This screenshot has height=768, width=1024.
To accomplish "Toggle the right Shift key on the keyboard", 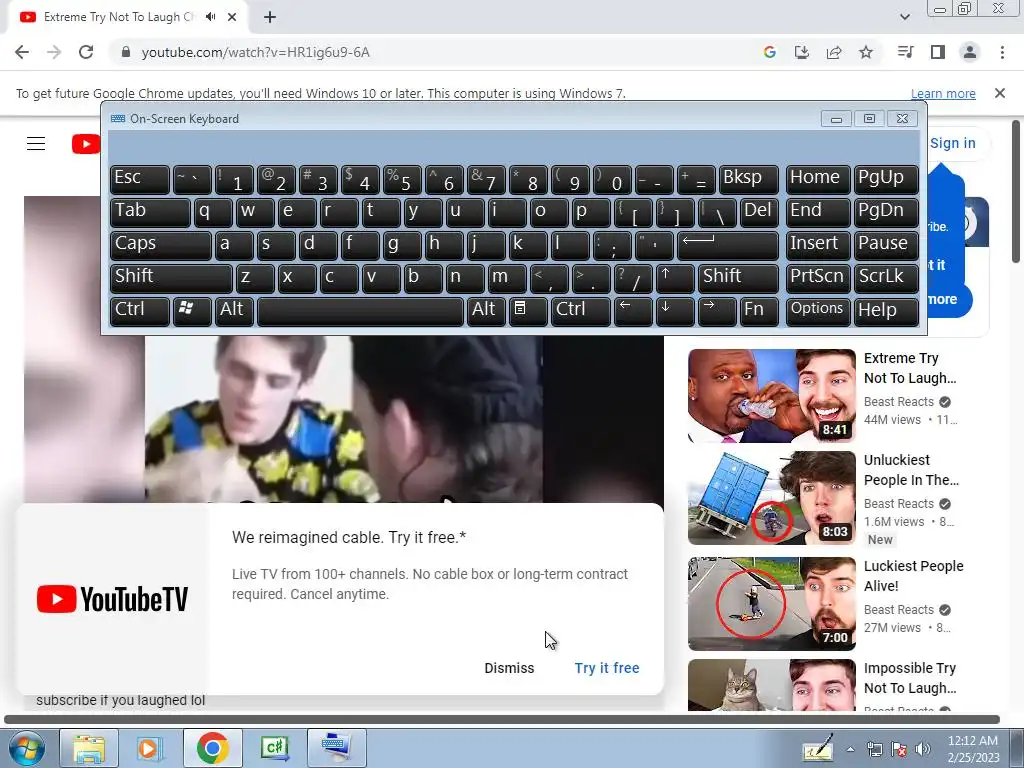I will [738, 278].
